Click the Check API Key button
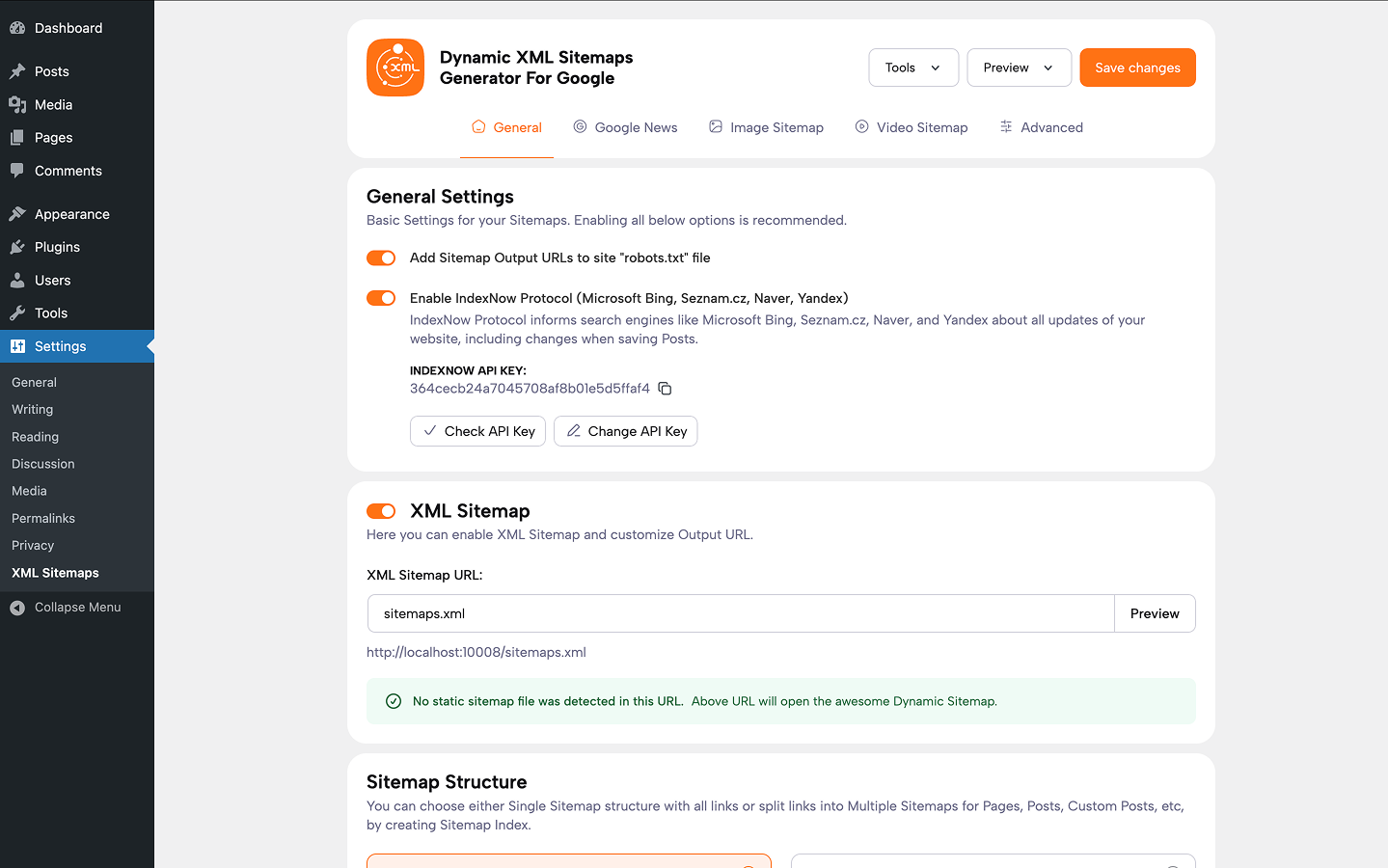 pyautogui.click(x=477, y=431)
